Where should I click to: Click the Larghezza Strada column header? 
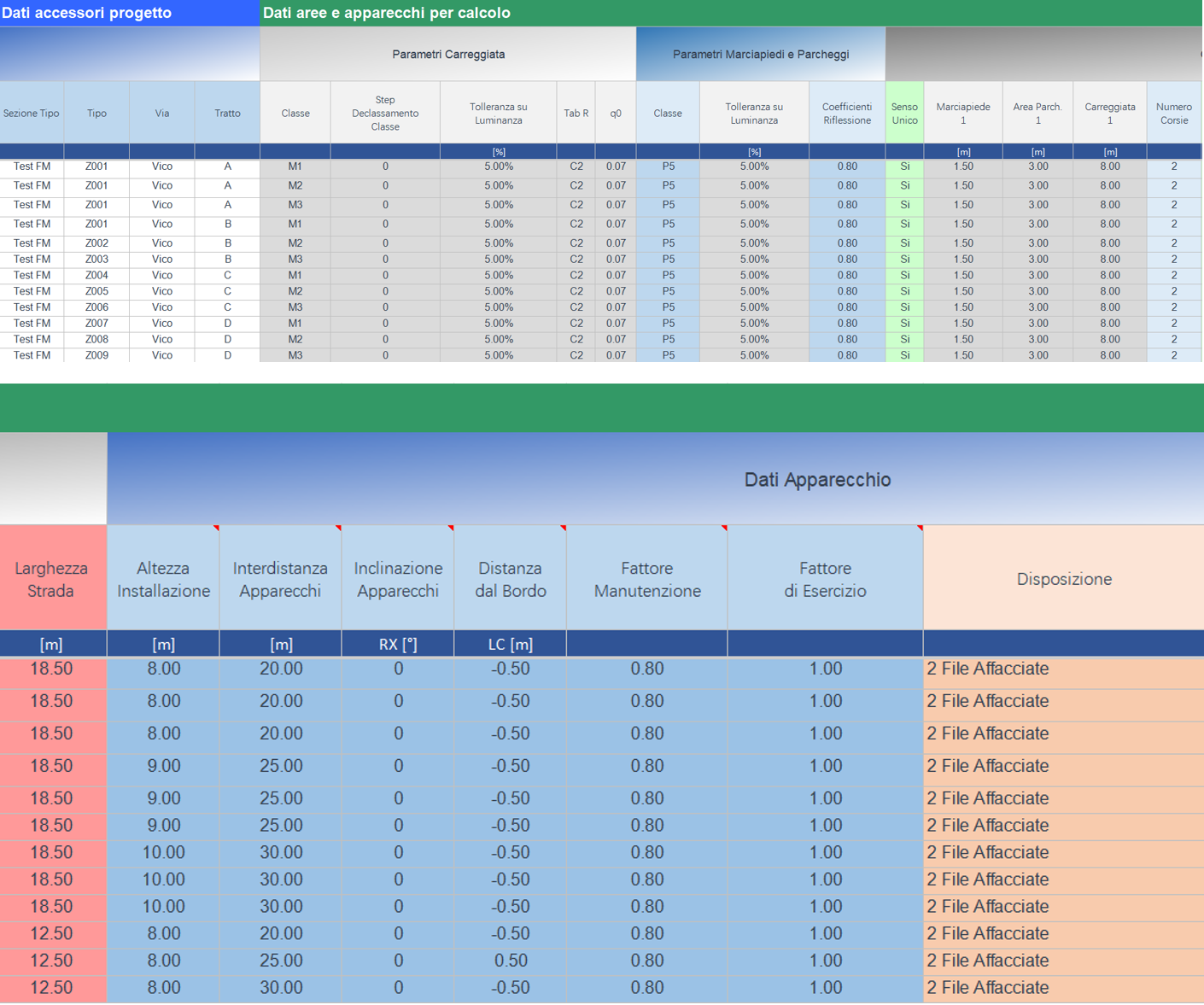coord(51,579)
